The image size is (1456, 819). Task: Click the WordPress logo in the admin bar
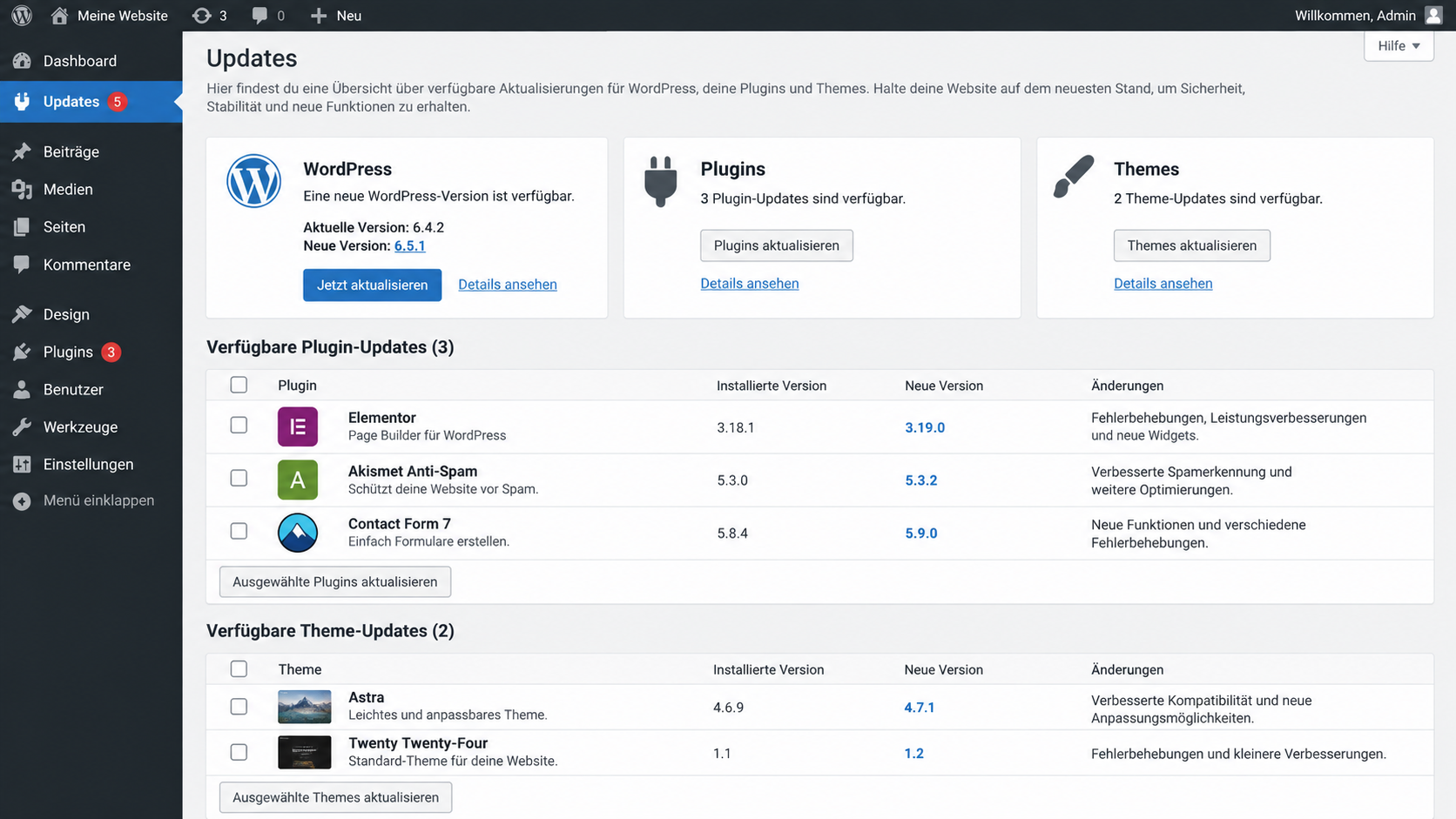22,16
